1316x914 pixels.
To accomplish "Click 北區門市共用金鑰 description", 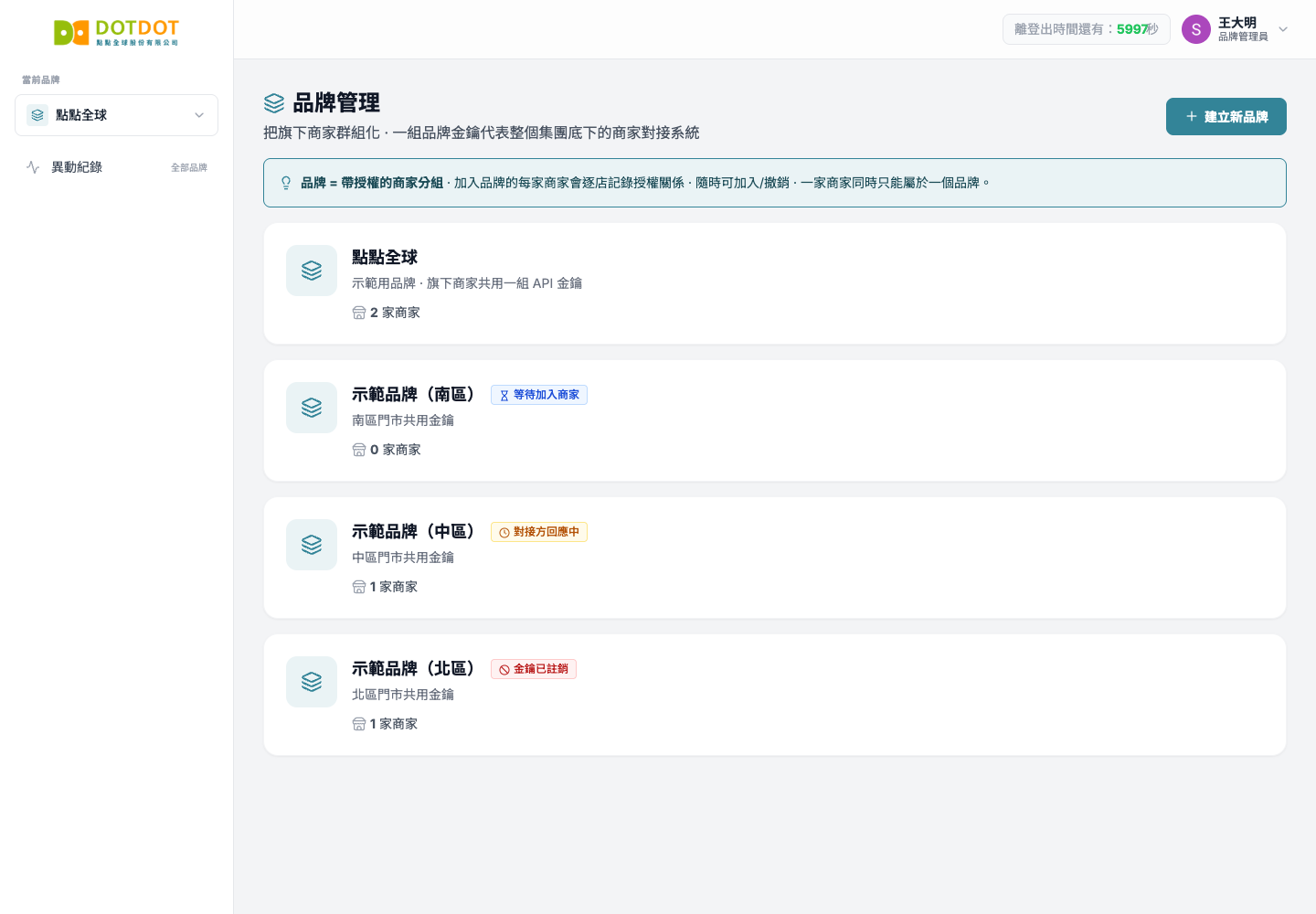I will tap(403, 695).
